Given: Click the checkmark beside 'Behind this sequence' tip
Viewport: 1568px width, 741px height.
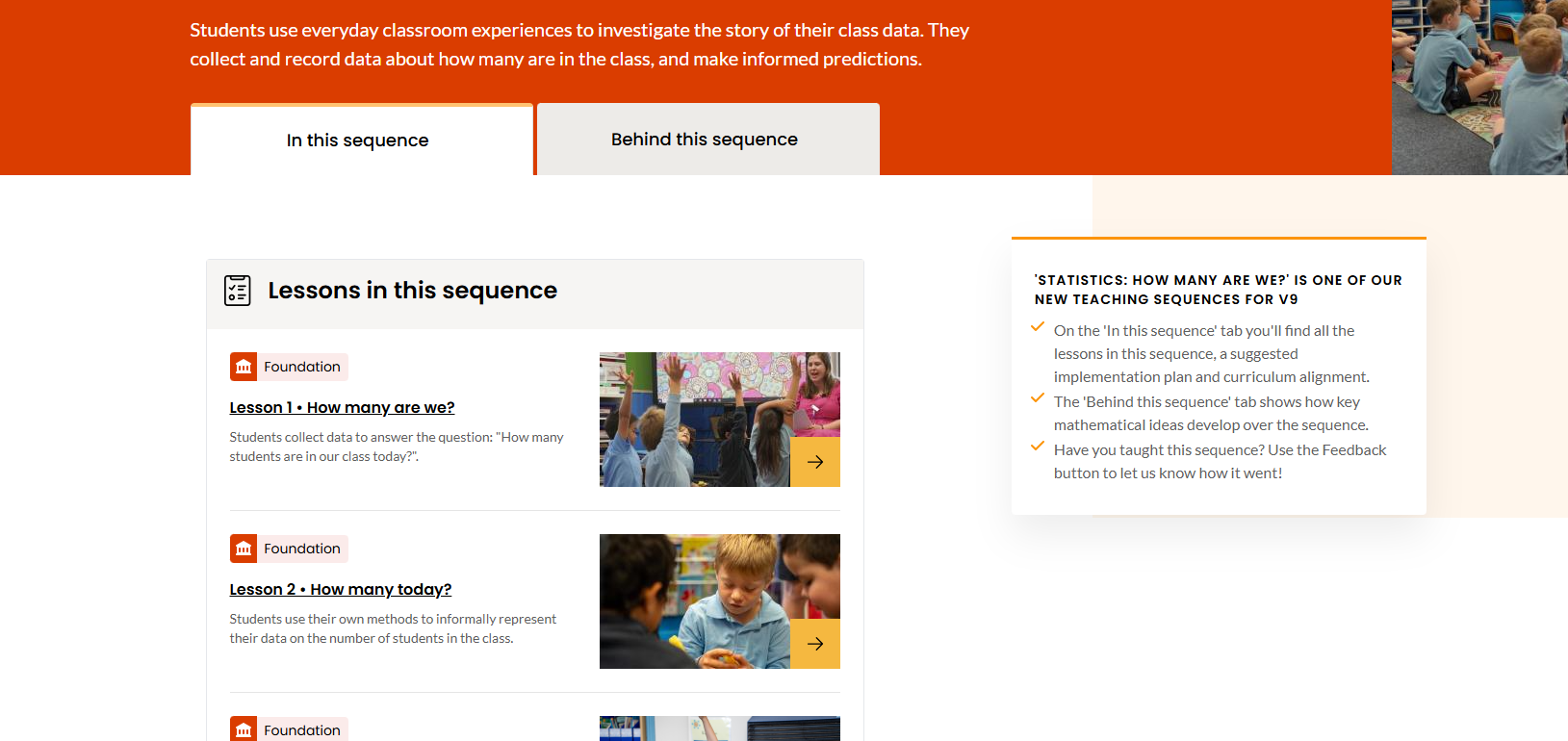Looking at the screenshot, I should (x=1038, y=398).
